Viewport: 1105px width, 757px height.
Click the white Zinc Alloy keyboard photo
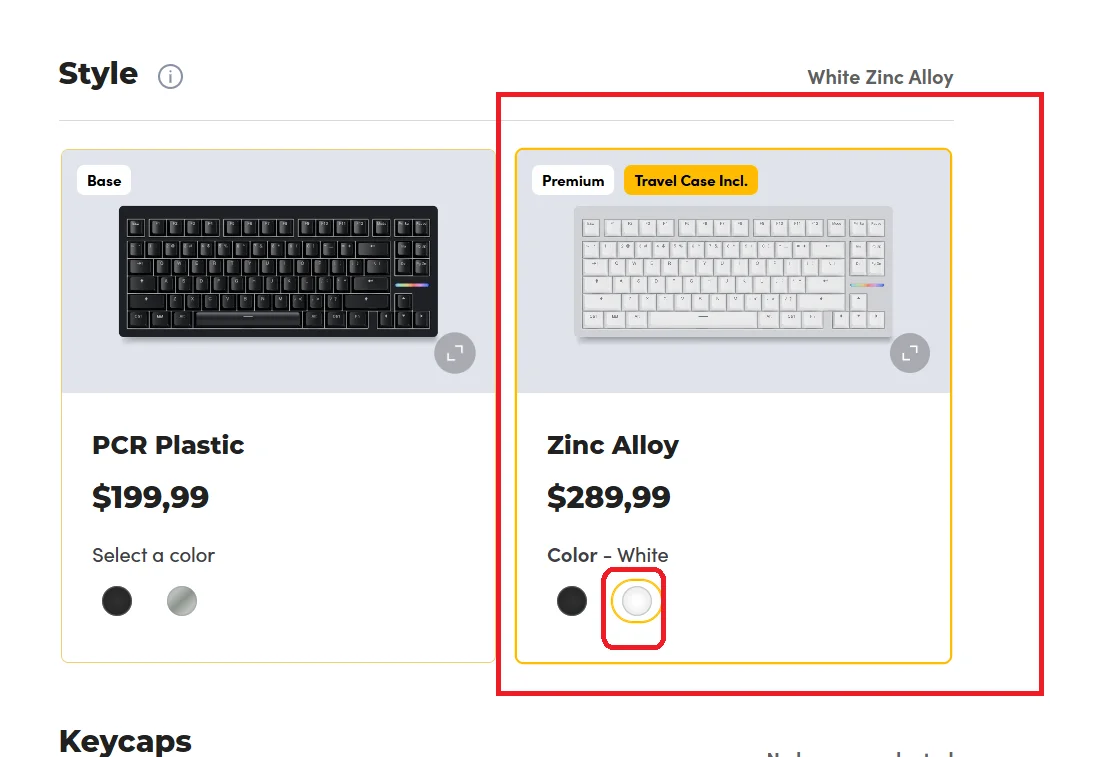[x=732, y=271]
